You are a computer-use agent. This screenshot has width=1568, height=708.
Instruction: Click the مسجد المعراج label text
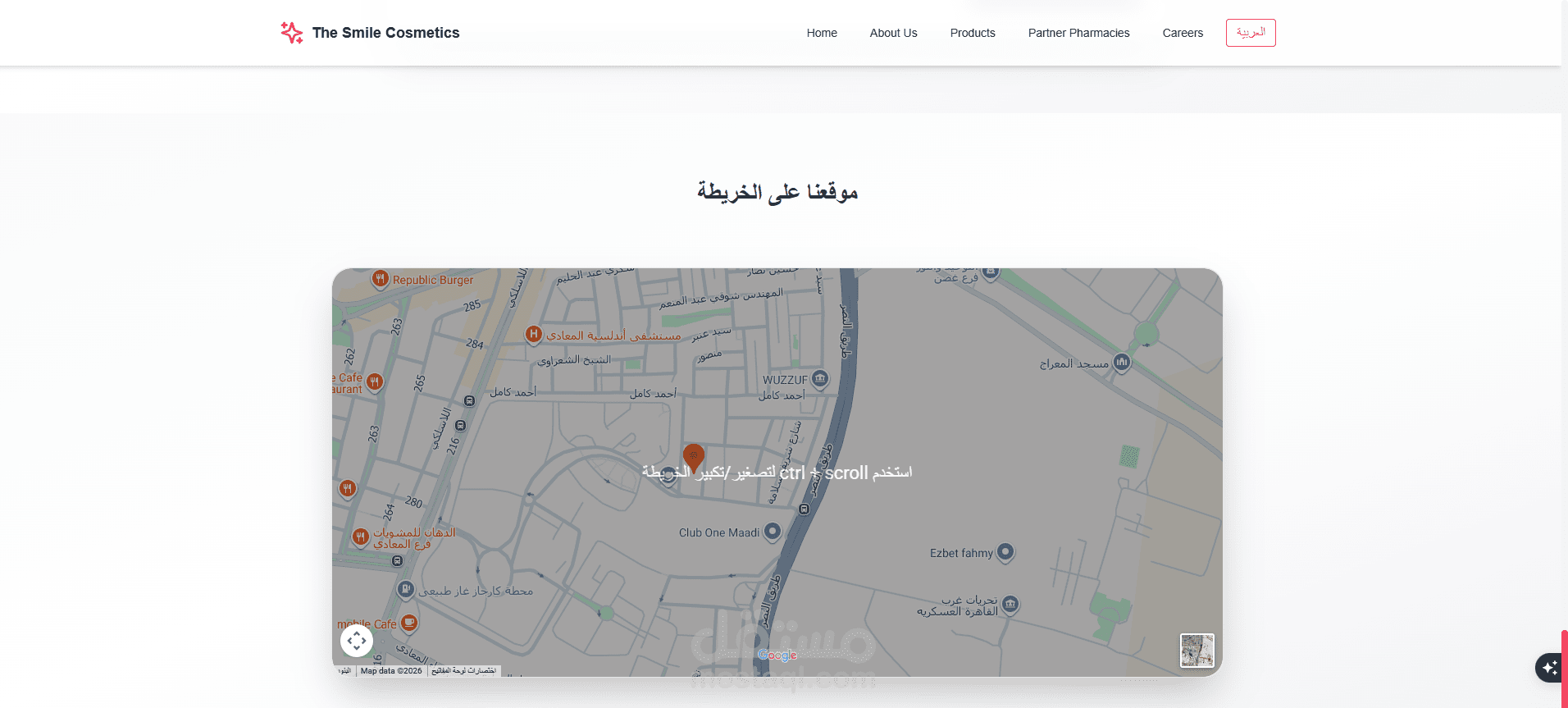[x=1074, y=363]
